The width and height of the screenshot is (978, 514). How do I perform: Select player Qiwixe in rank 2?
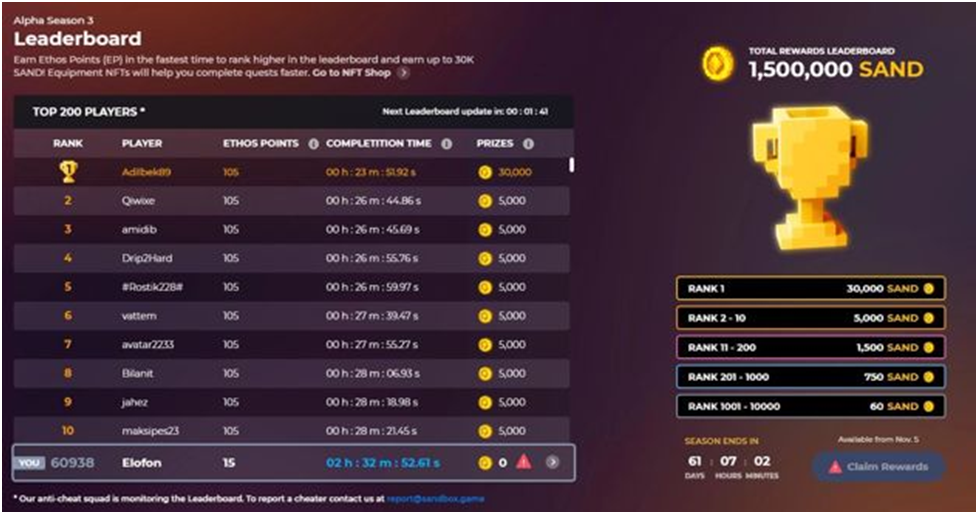[x=138, y=201]
